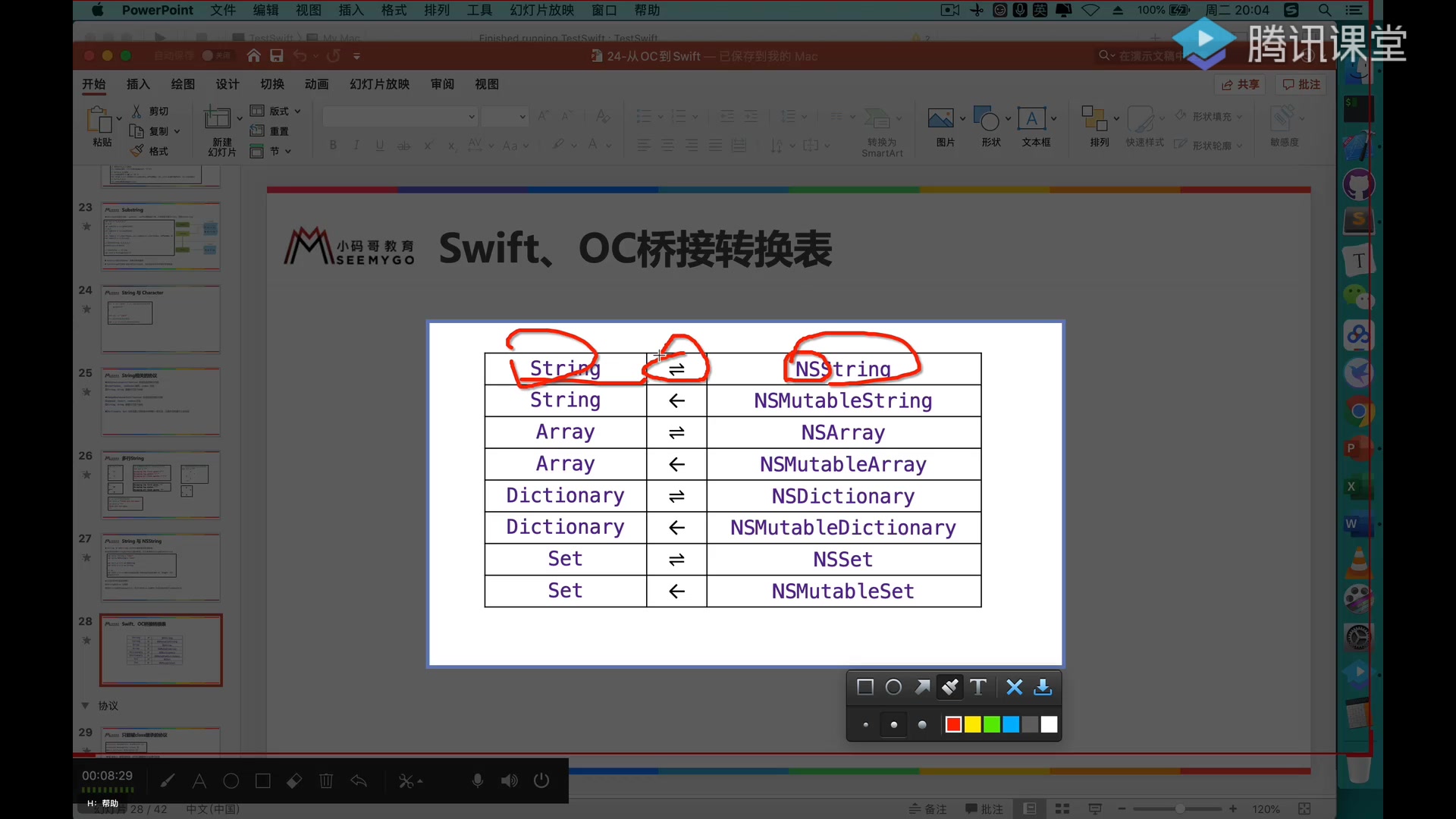Choose the yellow color swatch
The width and height of the screenshot is (1456, 819).
(x=972, y=725)
